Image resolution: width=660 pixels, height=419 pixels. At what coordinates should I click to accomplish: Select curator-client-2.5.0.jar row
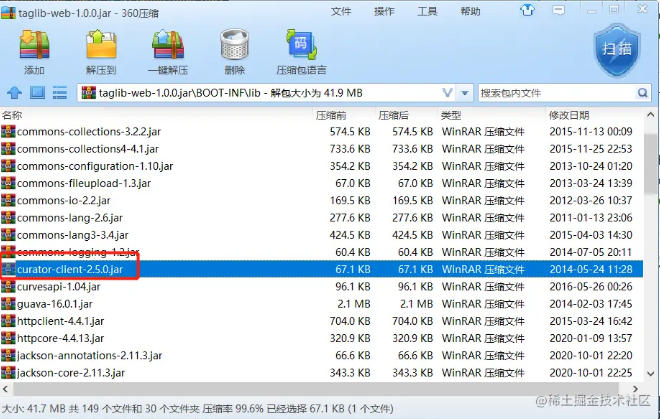322,269
